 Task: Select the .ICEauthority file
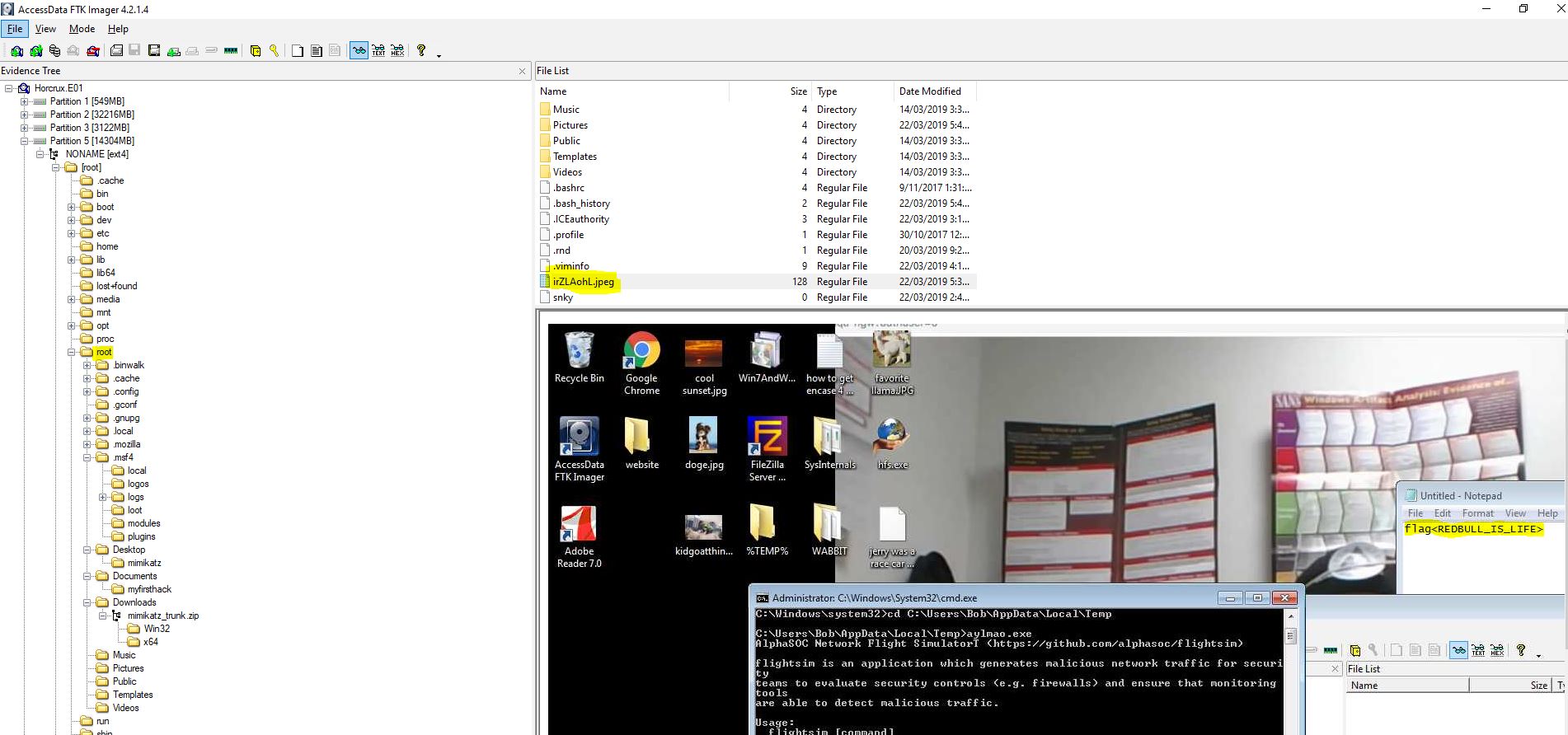[580, 219]
